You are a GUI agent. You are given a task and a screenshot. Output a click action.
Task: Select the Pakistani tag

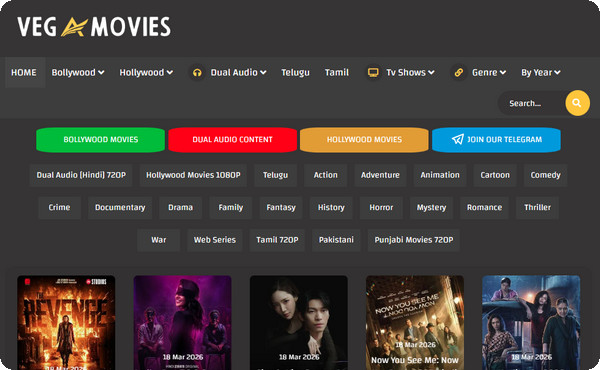click(x=336, y=240)
